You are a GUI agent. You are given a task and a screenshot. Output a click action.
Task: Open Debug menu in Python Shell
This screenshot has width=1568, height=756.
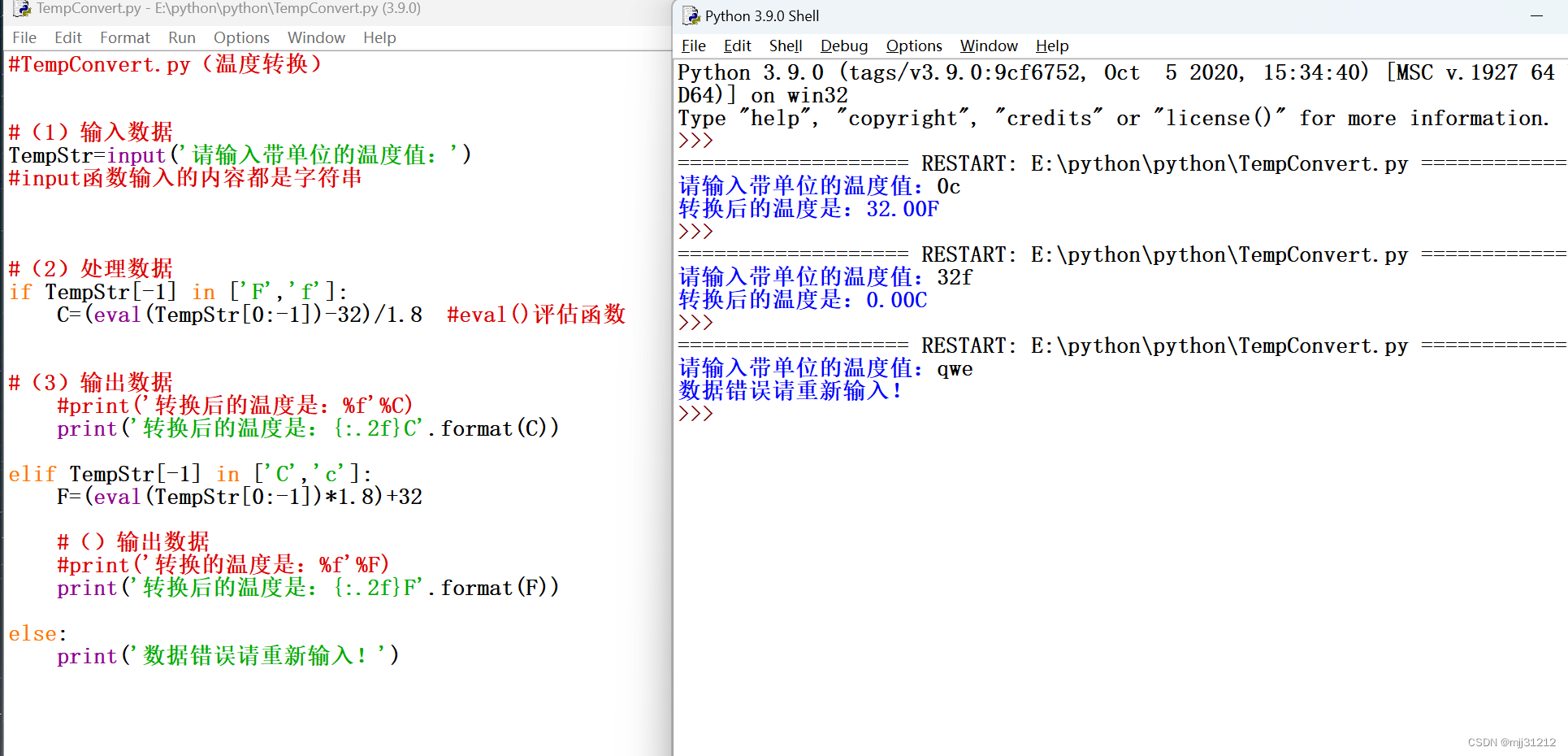pos(844,46)
